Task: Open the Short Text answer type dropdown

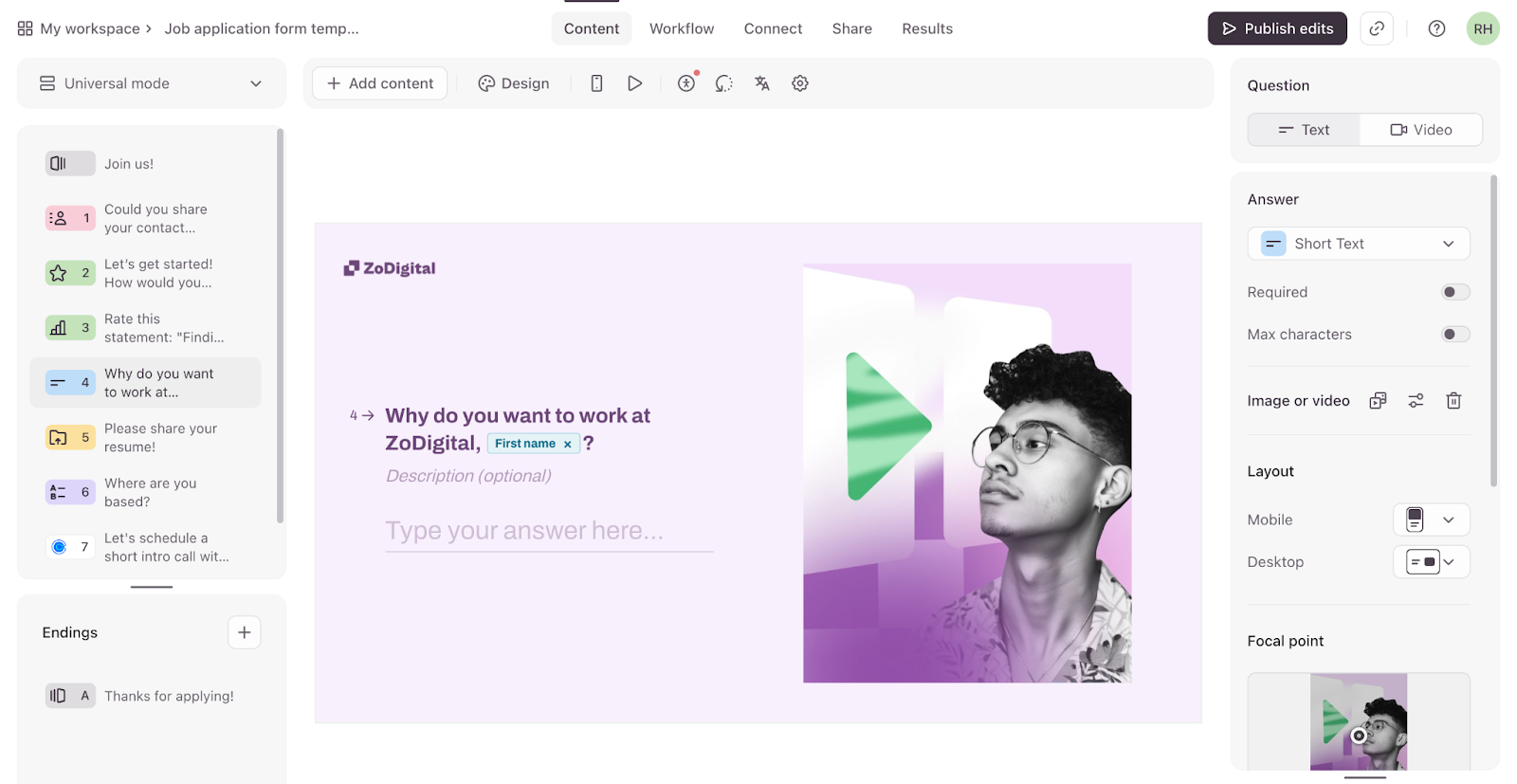Action: pos(1359,244)
